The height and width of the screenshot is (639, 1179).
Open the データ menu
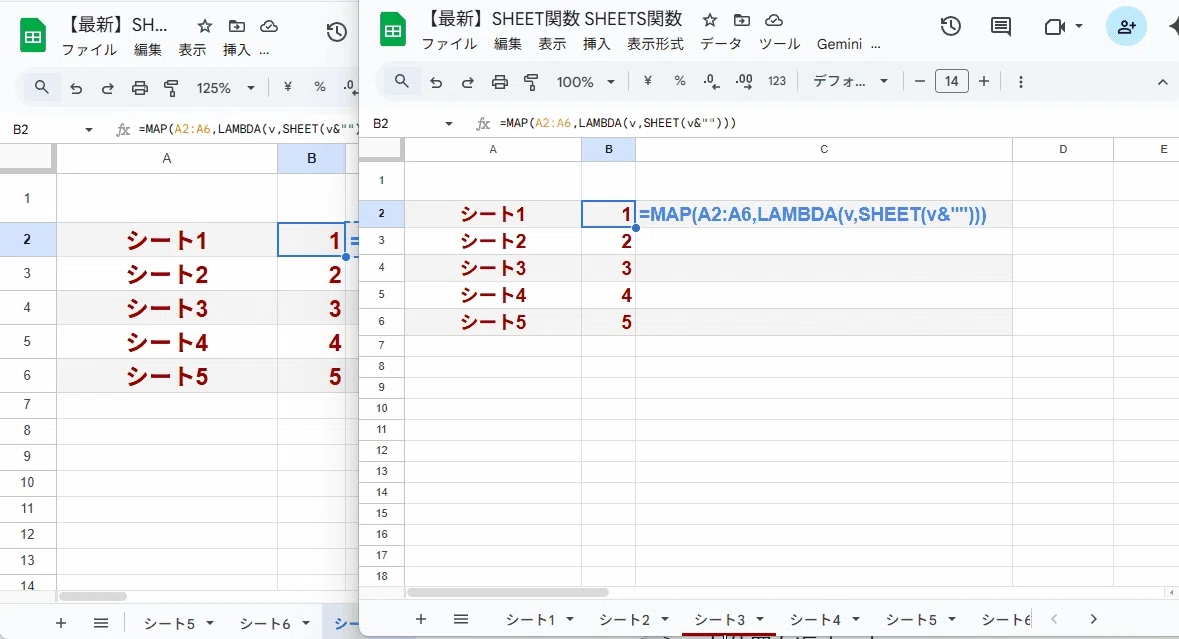(720, 44)
